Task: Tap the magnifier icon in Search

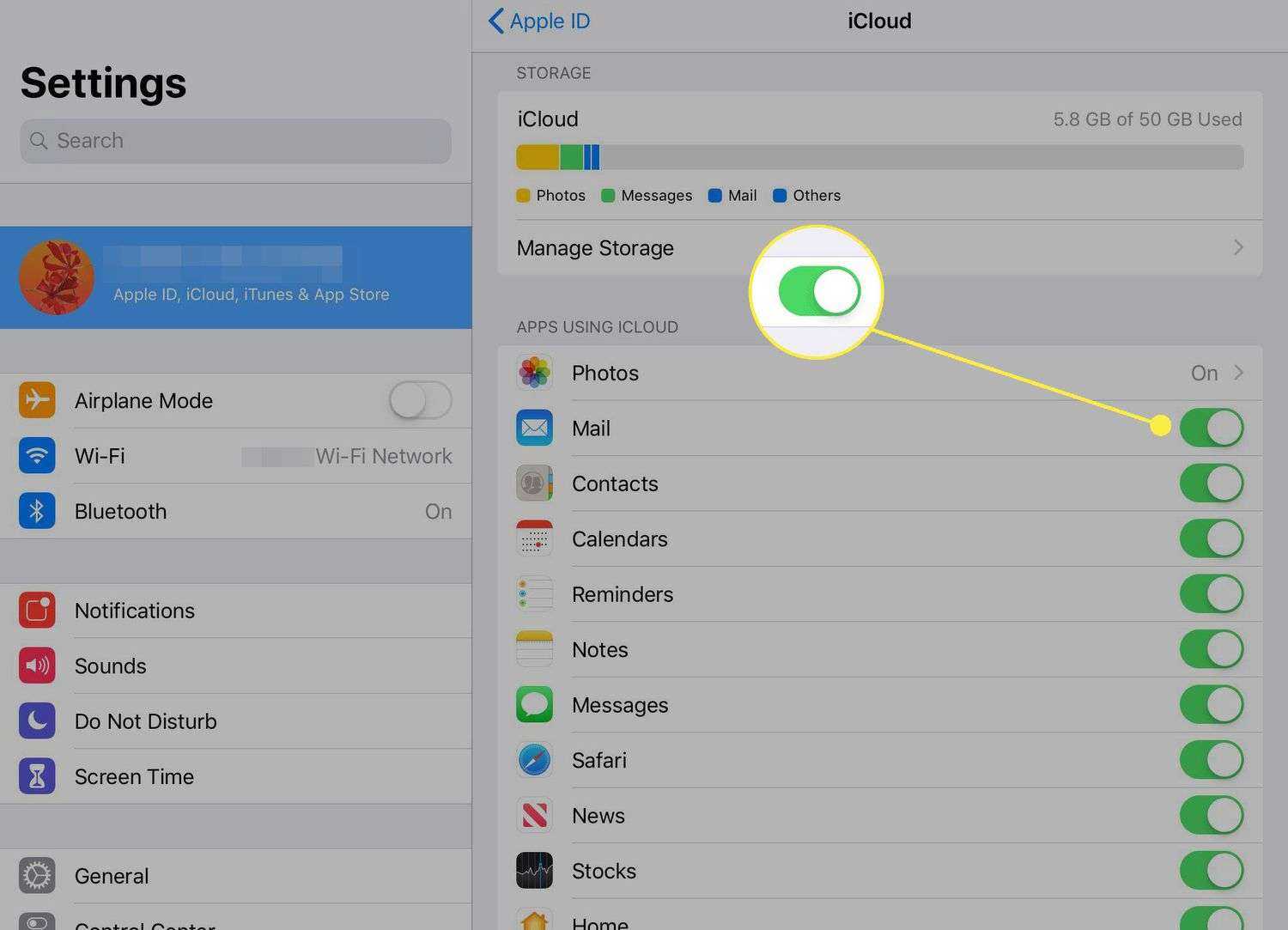Action: tap(39, 141)
